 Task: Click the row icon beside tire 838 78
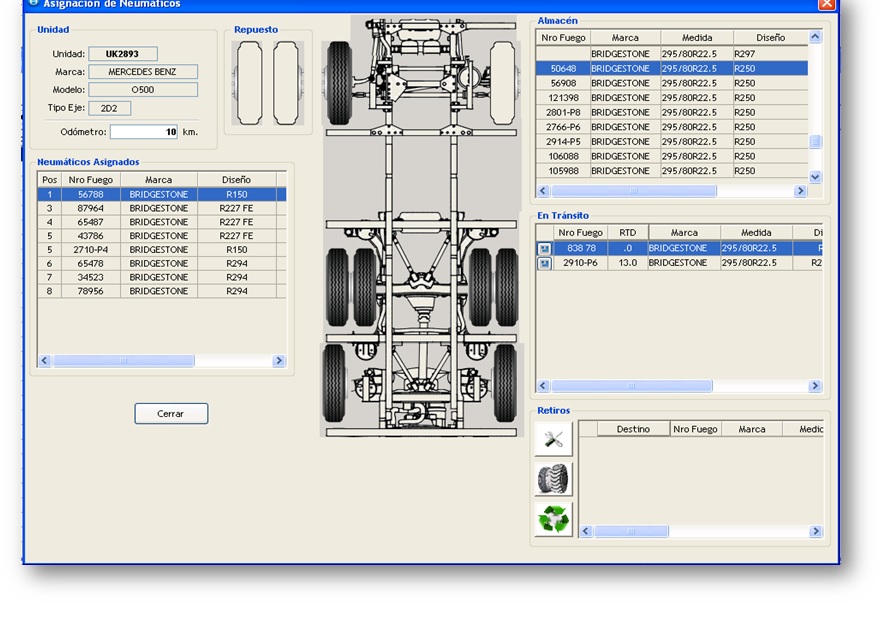(x=544, y=248)
